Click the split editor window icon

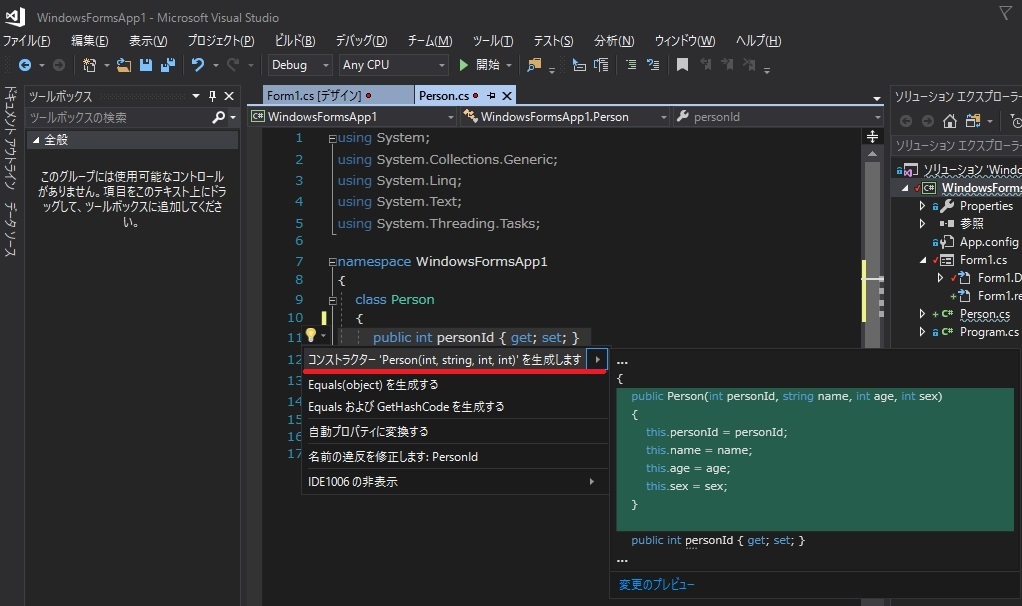point(872,136)
